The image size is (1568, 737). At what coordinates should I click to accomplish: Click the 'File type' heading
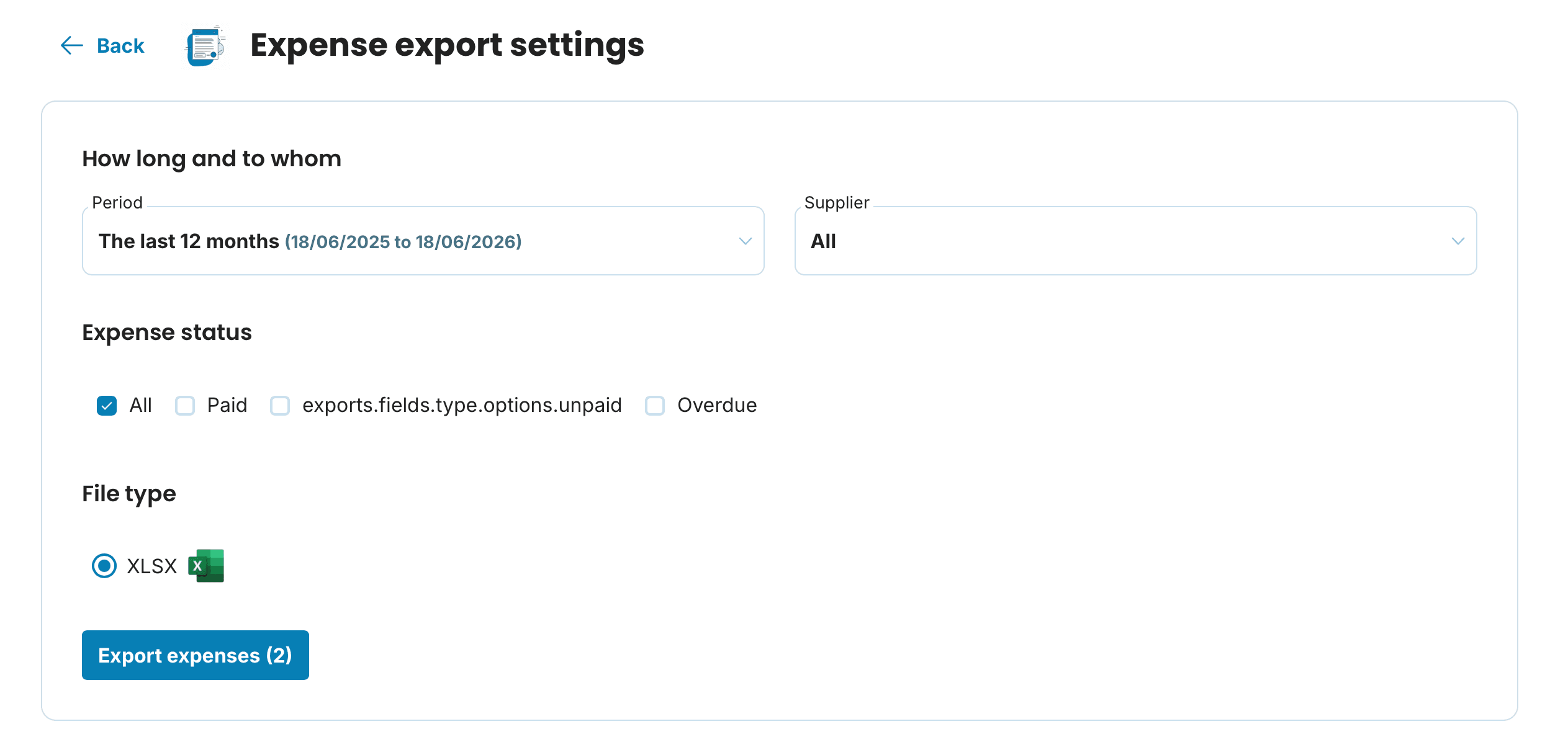point(129,494)
